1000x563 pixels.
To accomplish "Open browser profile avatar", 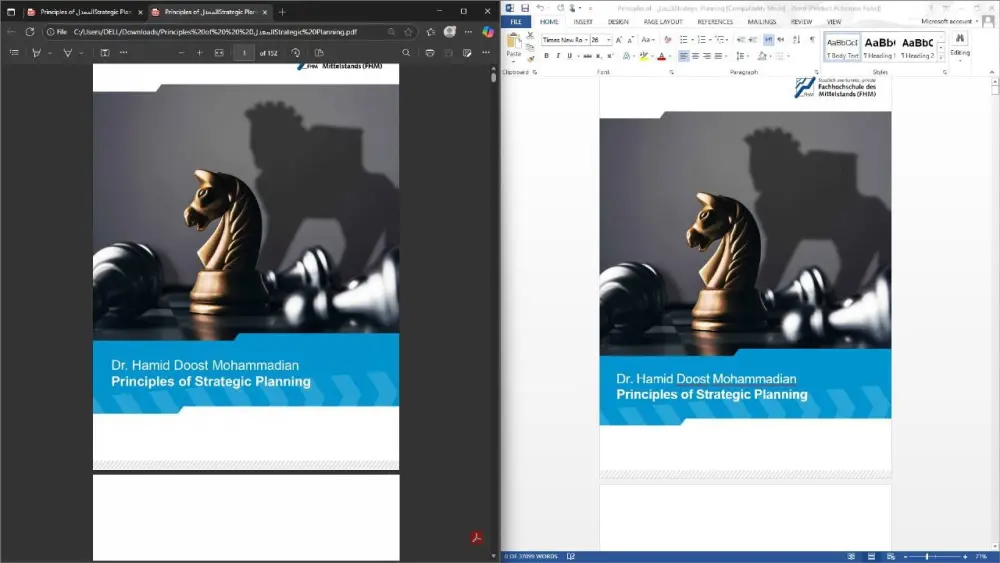I will click(x=450, y=32).
